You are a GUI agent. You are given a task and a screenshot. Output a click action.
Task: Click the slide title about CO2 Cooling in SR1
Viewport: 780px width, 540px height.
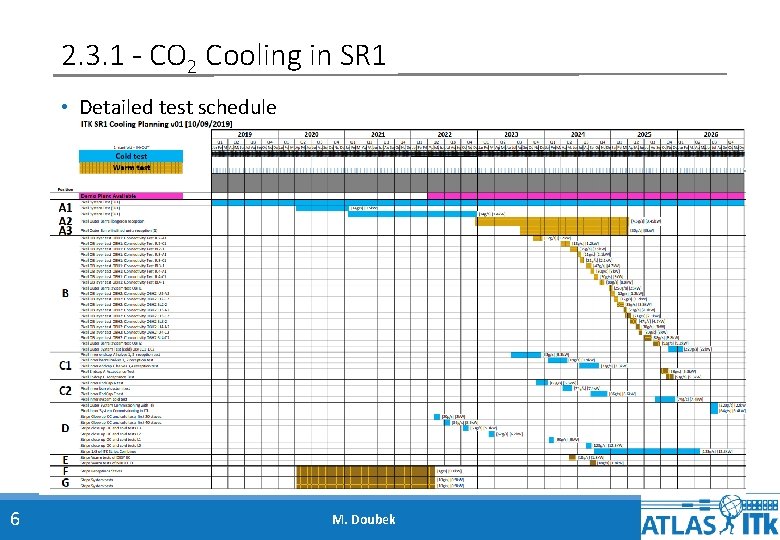(224, 56)
